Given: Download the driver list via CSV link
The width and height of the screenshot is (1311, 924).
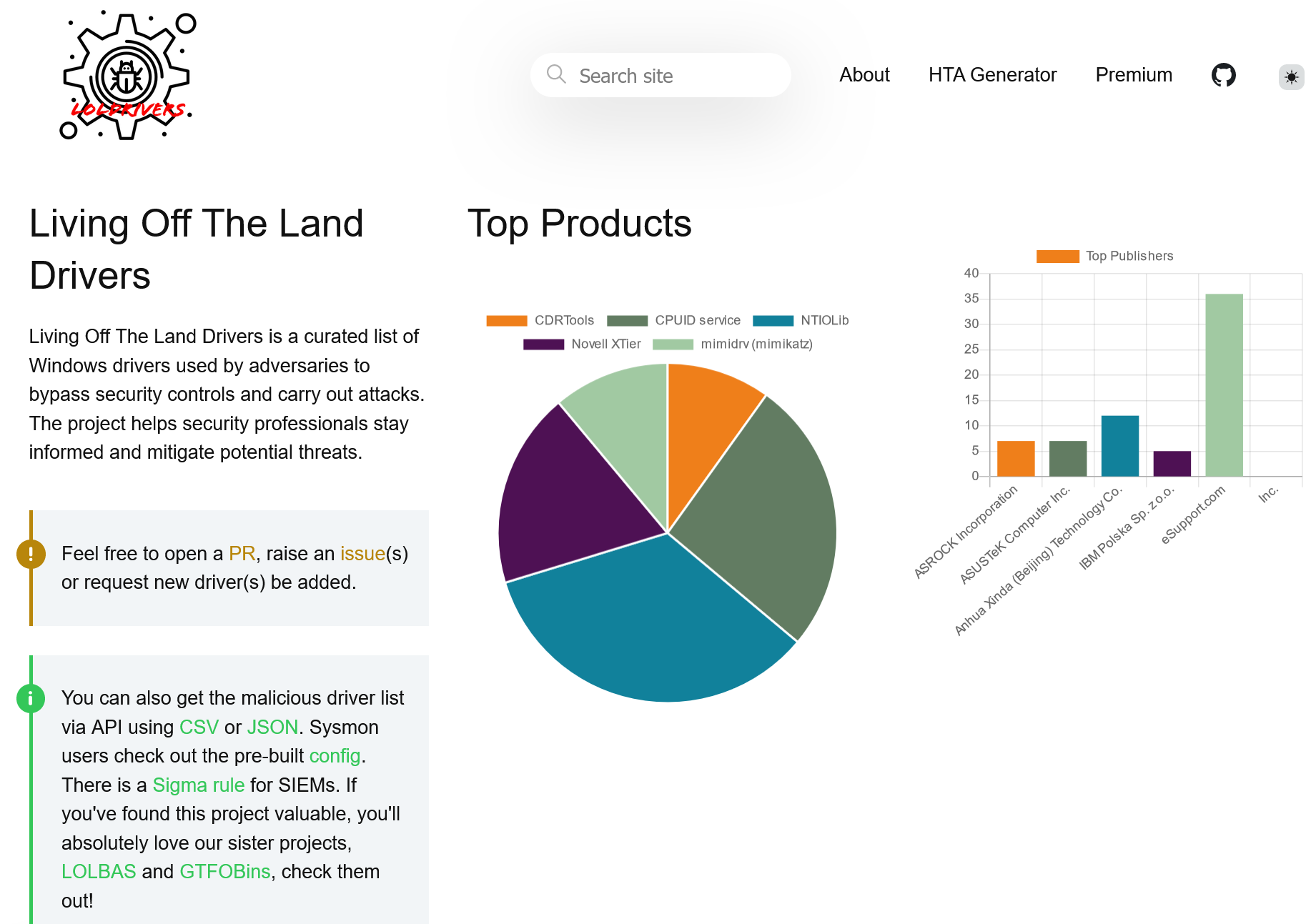Looking at the screenshot, I should pyautogui.click(x=199, y=727).
